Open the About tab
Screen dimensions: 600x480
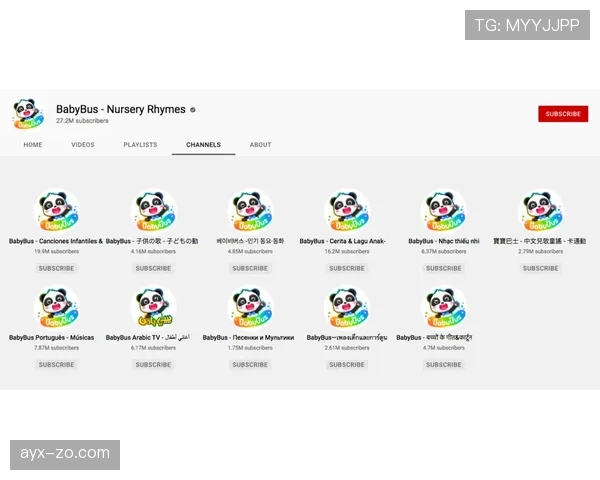pos(260,145)
